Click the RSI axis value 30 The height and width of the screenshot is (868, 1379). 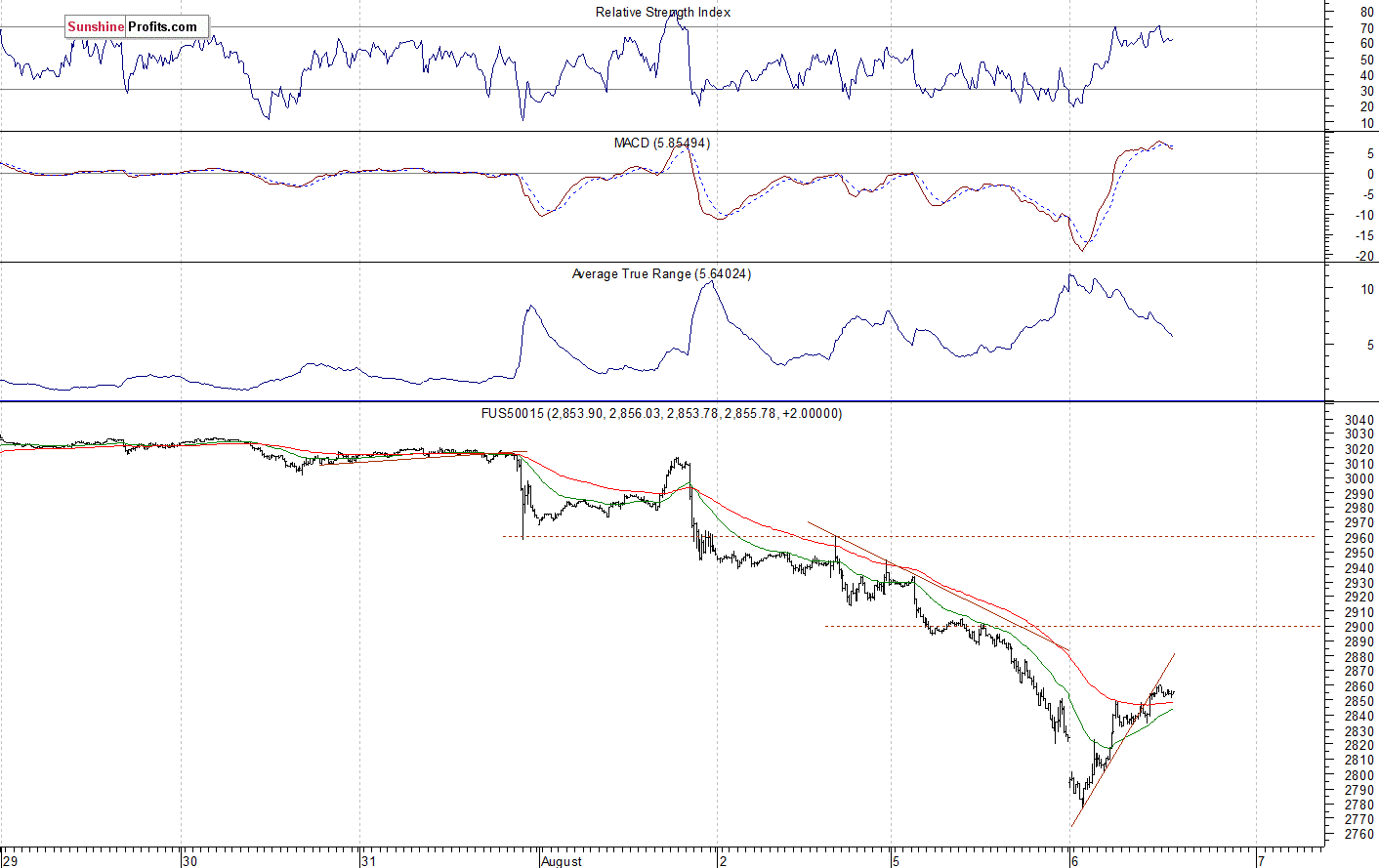click(x=1366, y=92)
